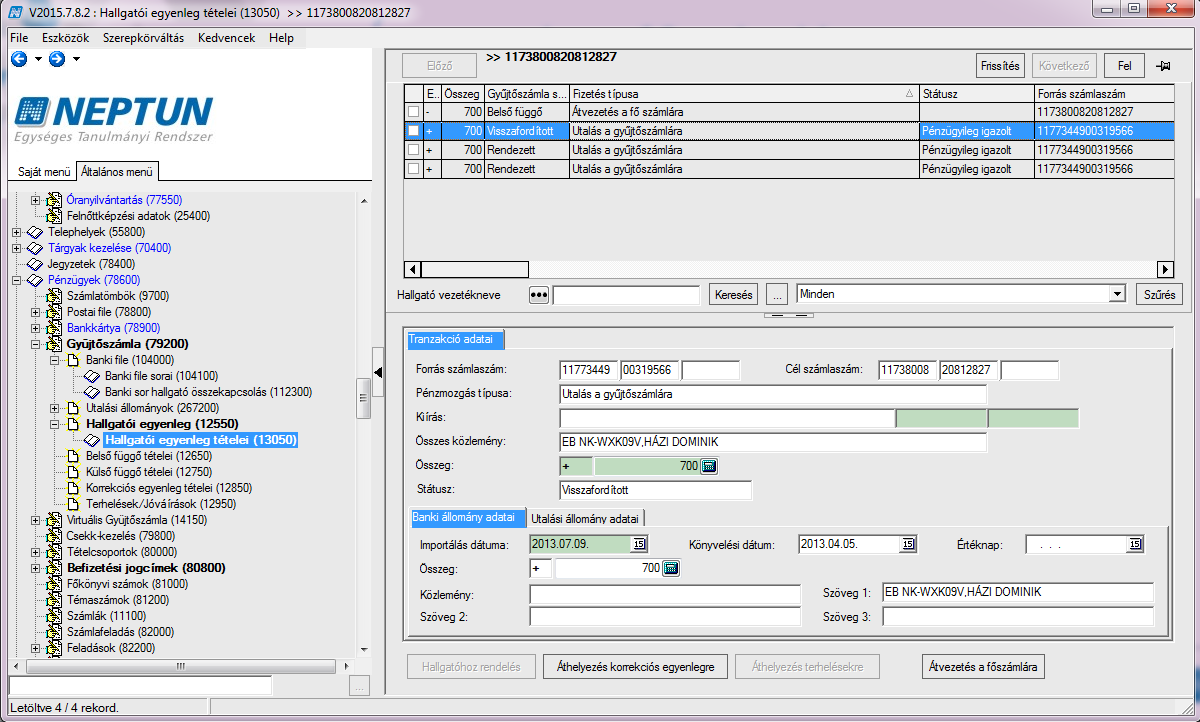The width and height of the screenshot is (1200, 722).
Task: Click icon beside Terhelések/Jóváírások (12950)
Action: click(73, 504)
